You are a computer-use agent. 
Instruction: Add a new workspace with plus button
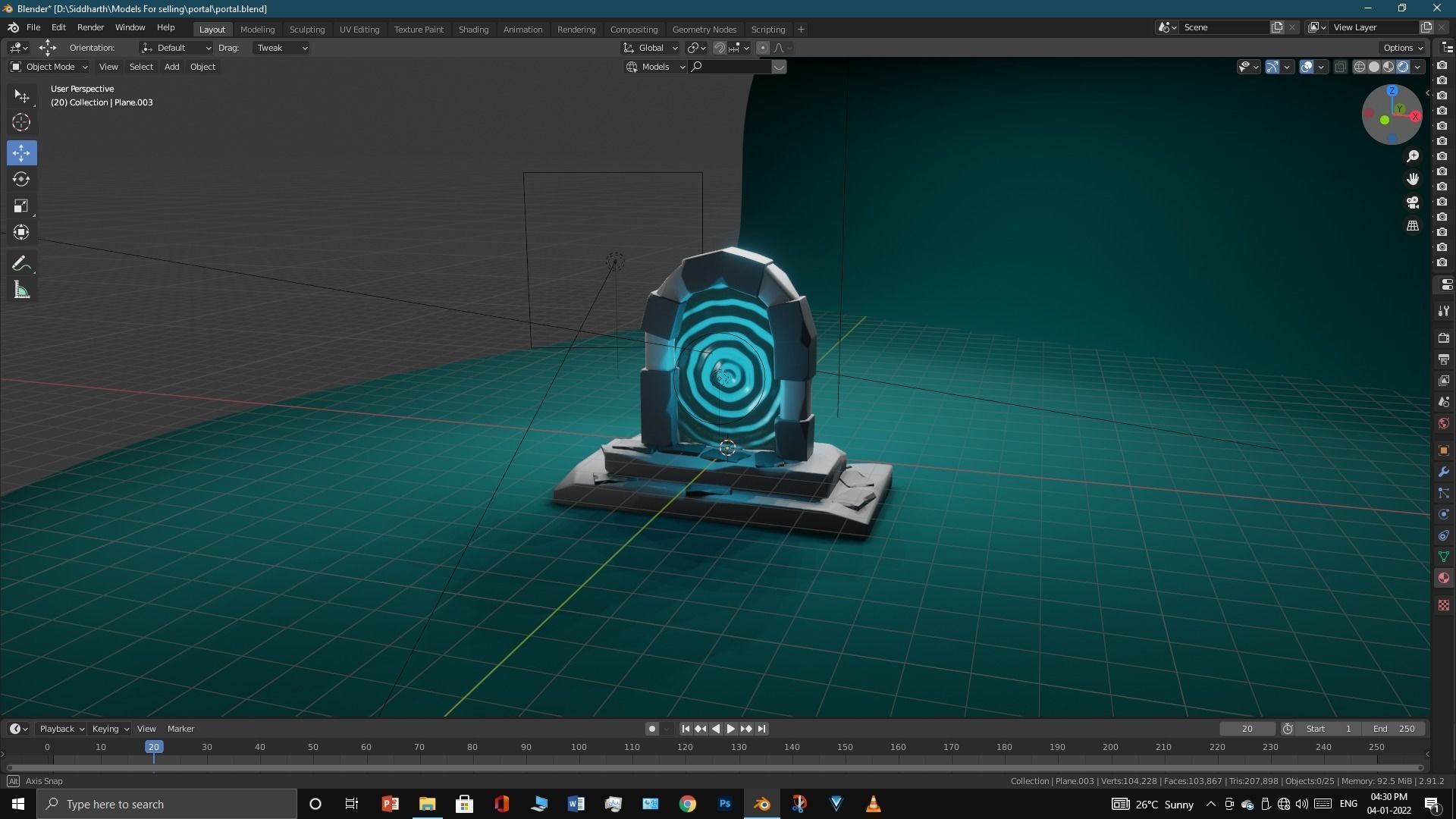click(x=801, y=30)
